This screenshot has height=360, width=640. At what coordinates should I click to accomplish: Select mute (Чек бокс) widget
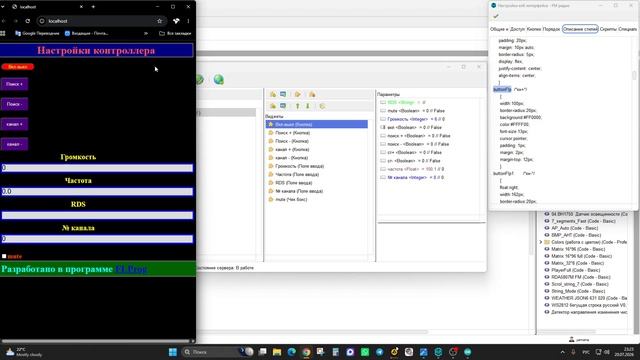[x=317, y=200]
